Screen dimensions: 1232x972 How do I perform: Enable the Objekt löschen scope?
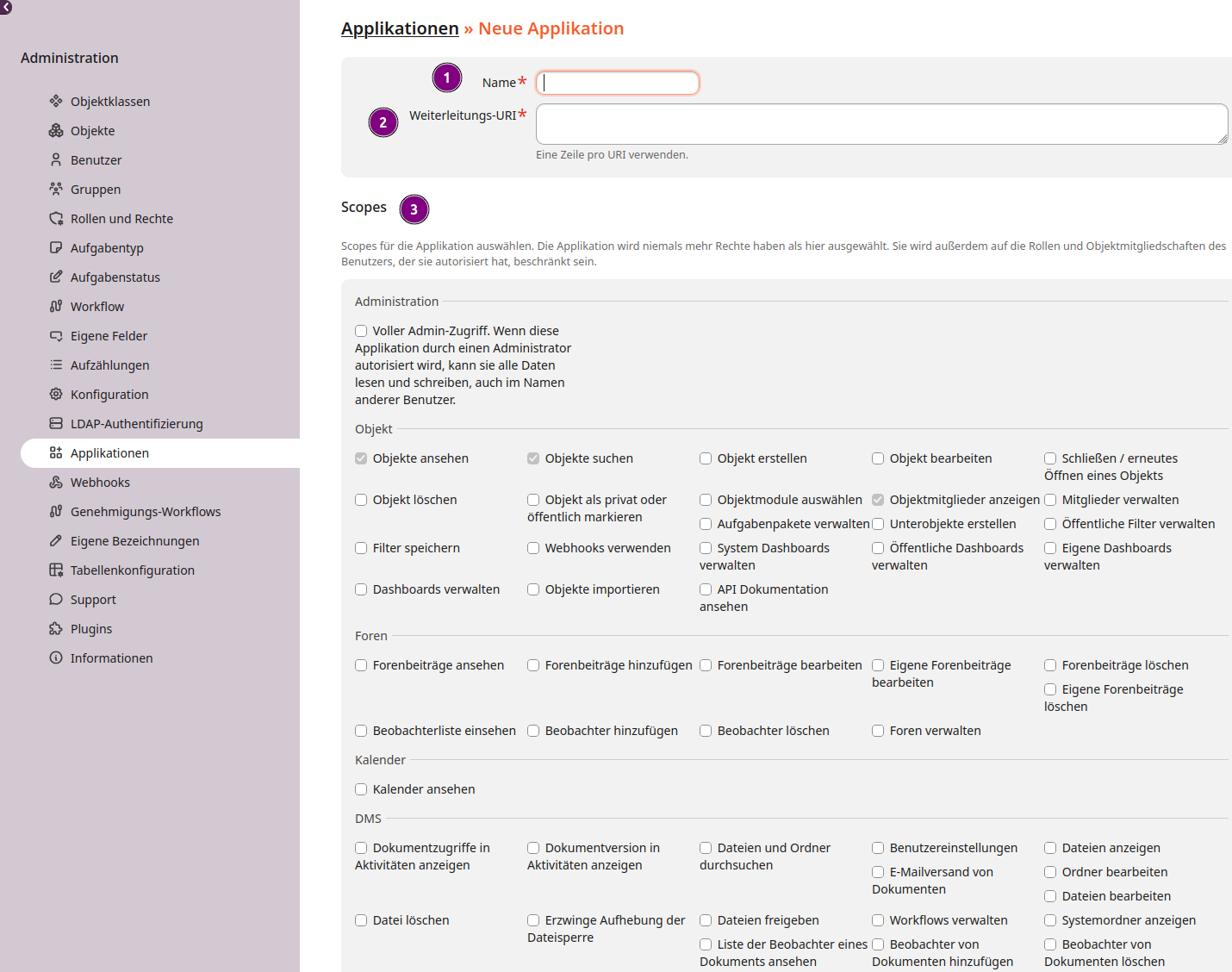pos(361,500)
